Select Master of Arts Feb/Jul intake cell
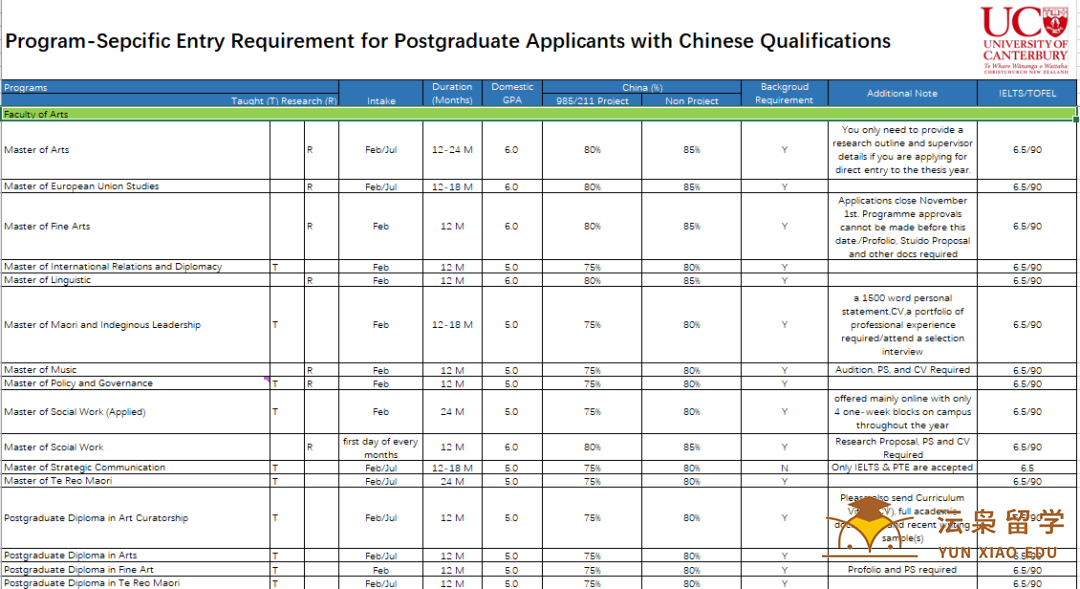1080x589 pixels. [381, 150]
